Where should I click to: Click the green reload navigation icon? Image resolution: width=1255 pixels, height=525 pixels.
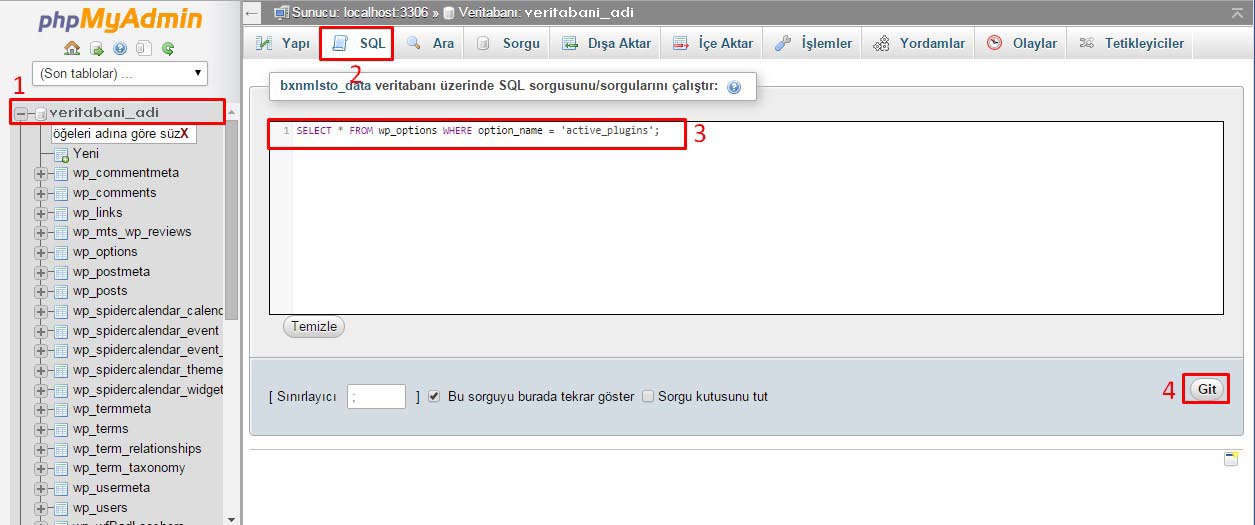pyautogui.click(x=168, y=48)
